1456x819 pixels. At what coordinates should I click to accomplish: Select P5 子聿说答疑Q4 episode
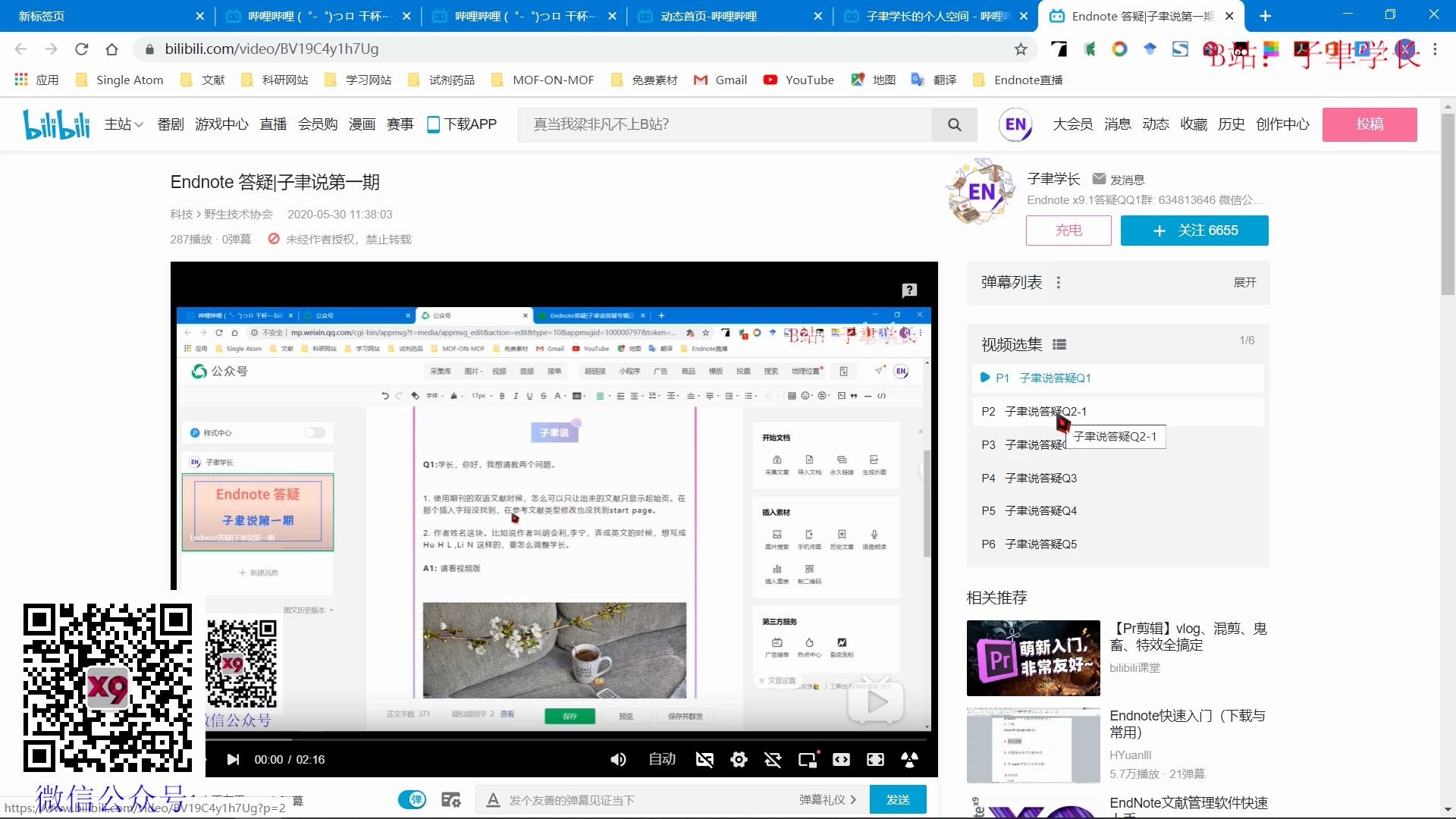pyautogui.click(x=1118, y=511)
